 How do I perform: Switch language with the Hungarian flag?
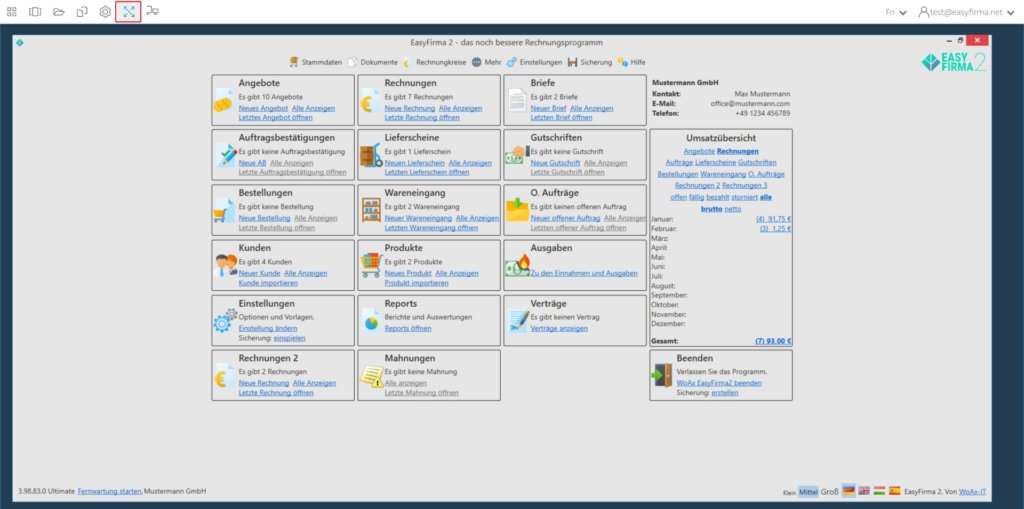tap(879, 491)
